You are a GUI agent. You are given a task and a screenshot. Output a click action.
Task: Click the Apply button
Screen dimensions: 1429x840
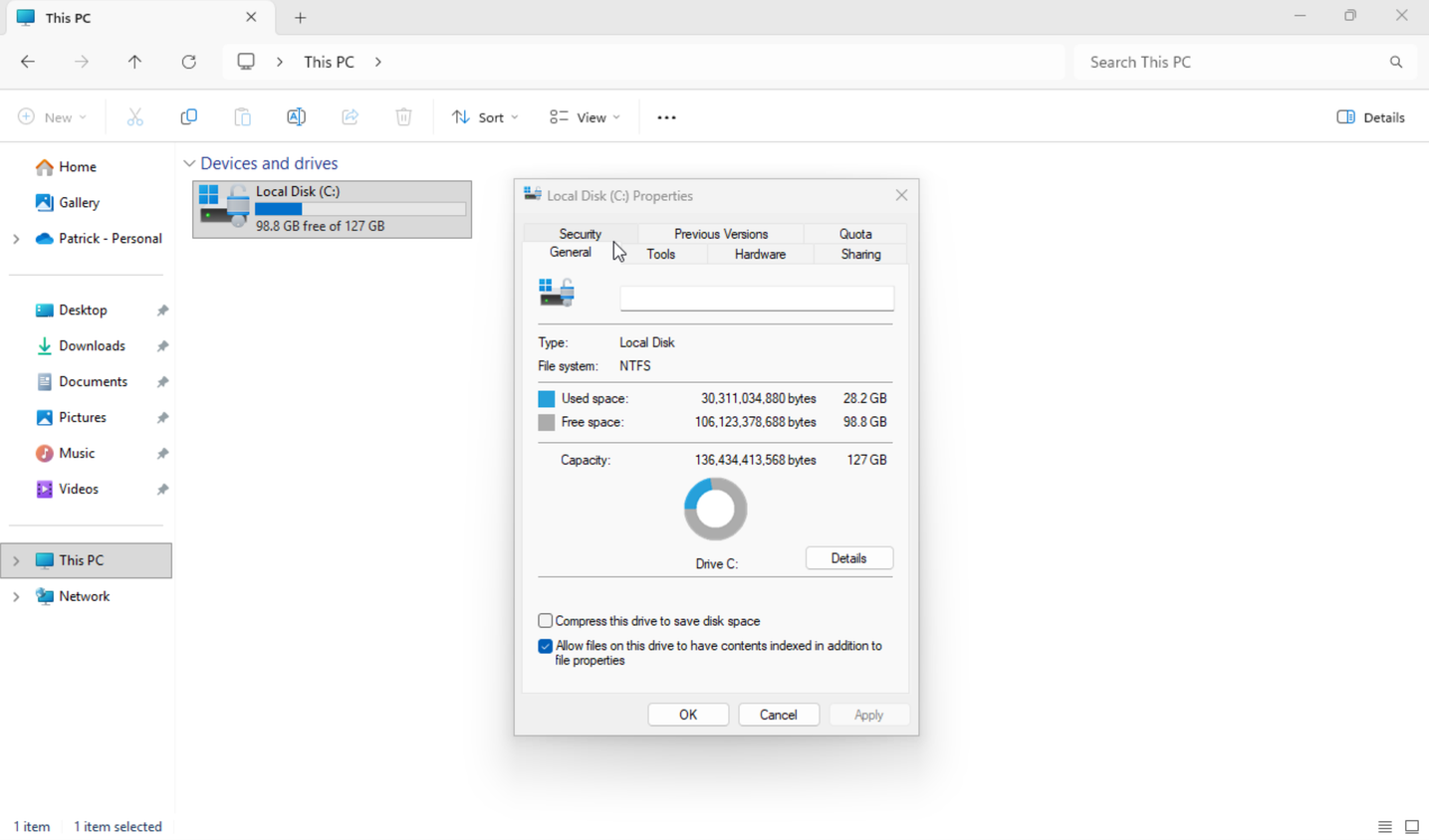(868, 715)
